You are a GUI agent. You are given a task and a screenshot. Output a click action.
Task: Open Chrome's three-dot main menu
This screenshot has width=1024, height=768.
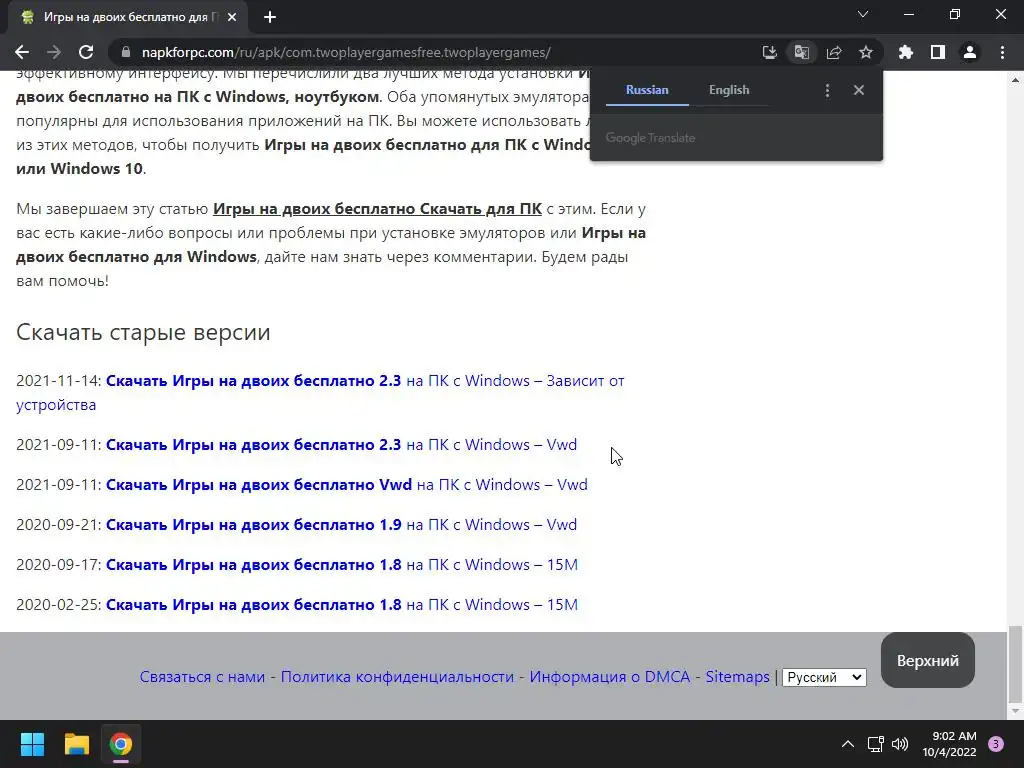(x=1002, y=52)
